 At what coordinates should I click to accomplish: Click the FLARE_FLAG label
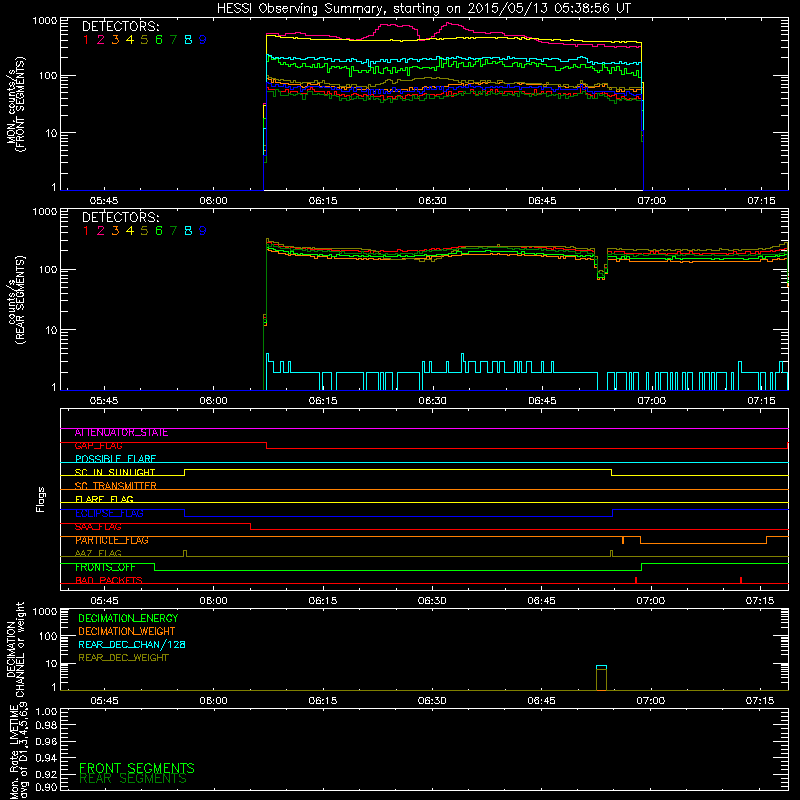click(x=104, y=499)
